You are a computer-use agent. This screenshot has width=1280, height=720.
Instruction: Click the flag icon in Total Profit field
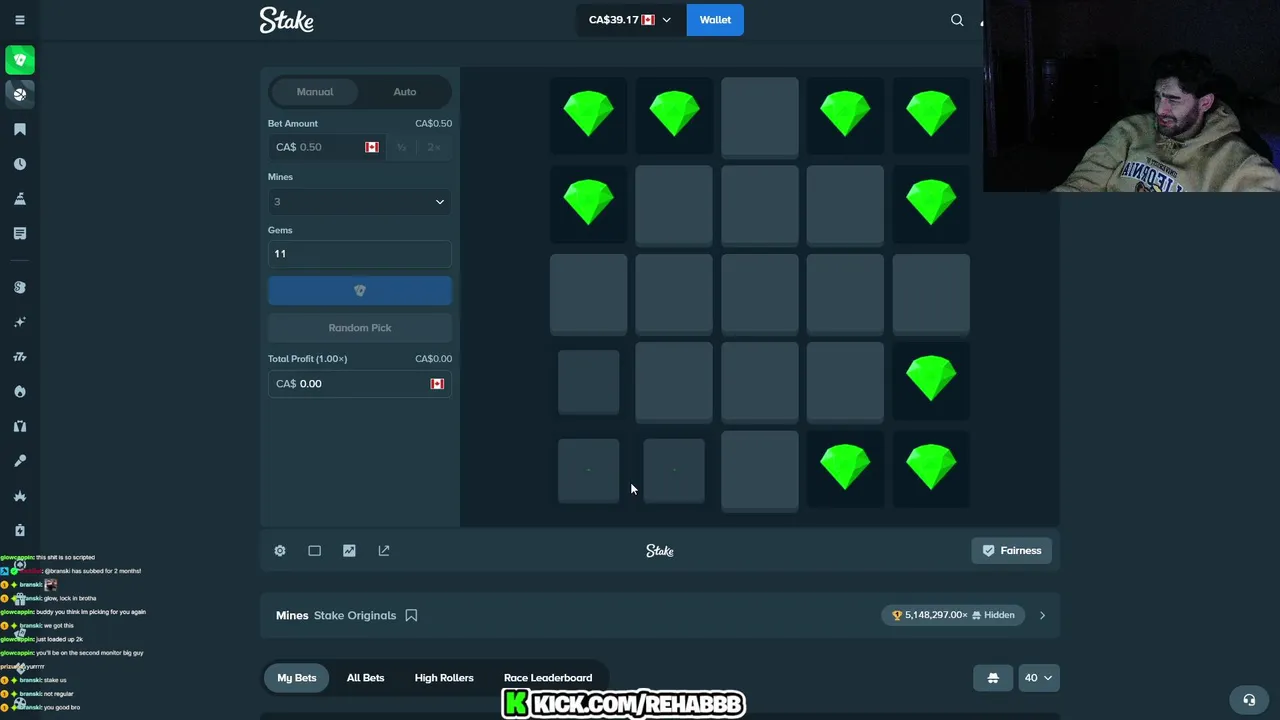[x=437, y=384]
